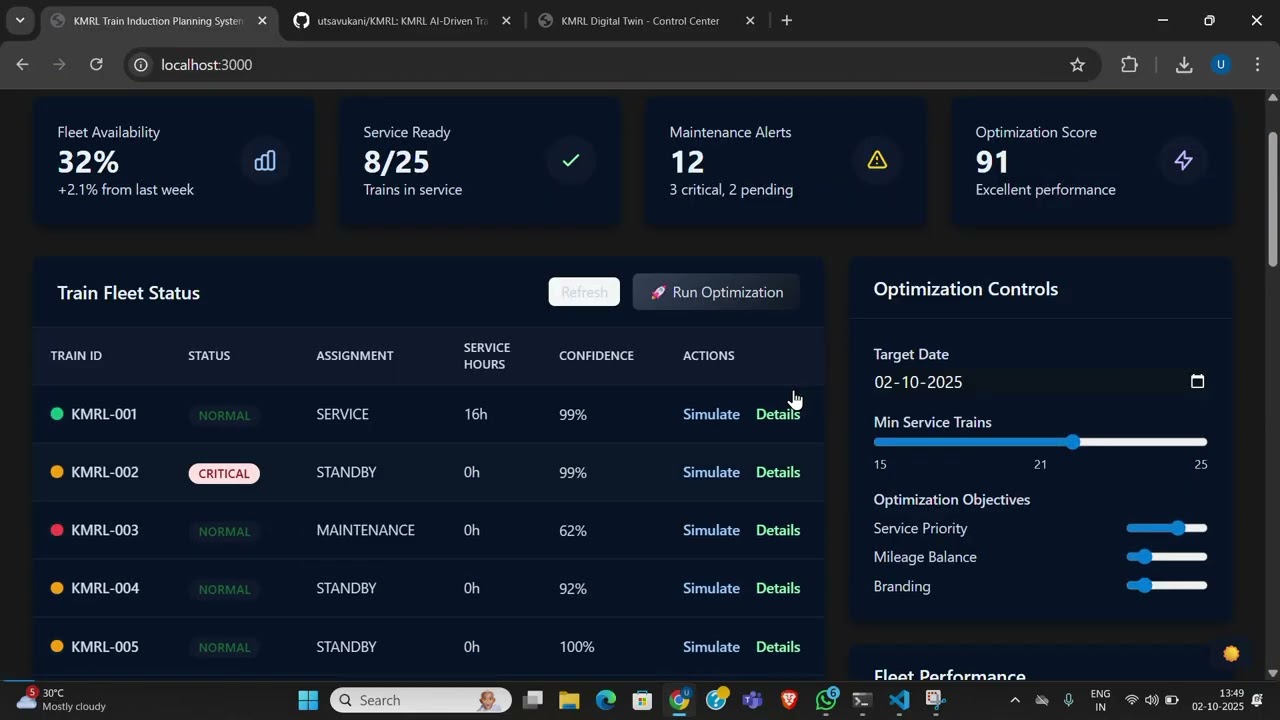Open File Explorer from the taskbar
Image resolution: width=1280 pixels, height=720 pixels.
[569, 700]
